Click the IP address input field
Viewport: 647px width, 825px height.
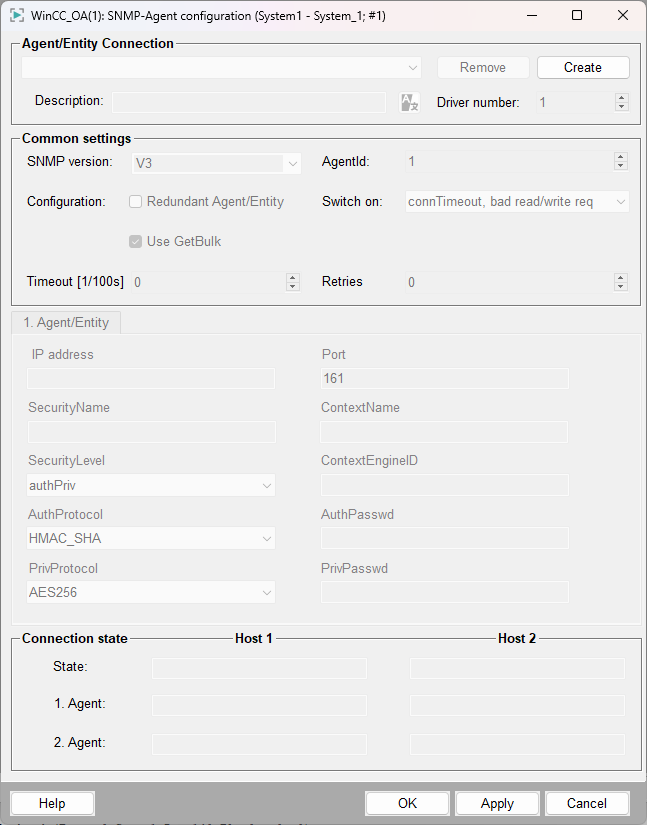coord(151,378)
